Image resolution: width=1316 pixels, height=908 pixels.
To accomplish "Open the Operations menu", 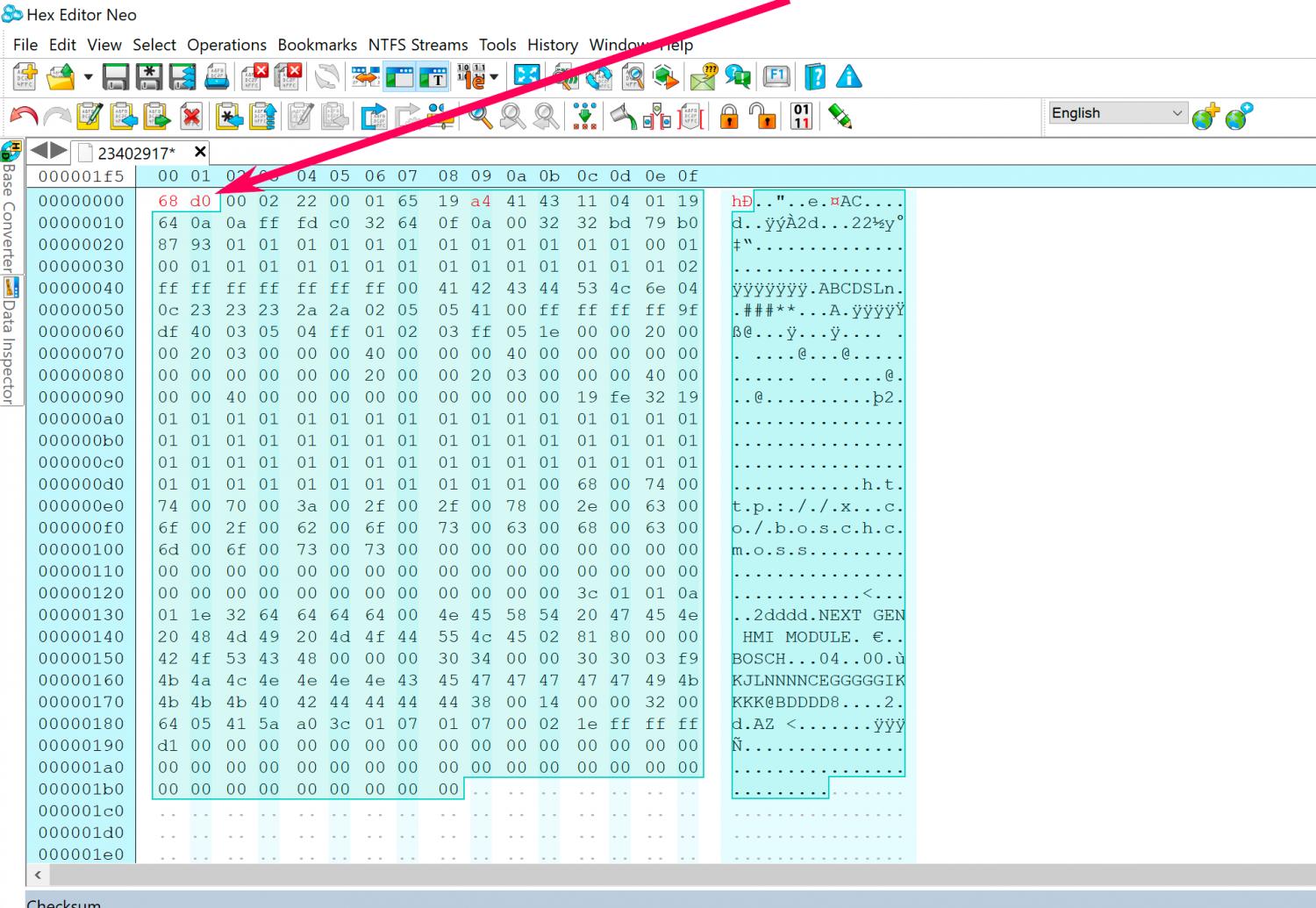I will 226,45.
